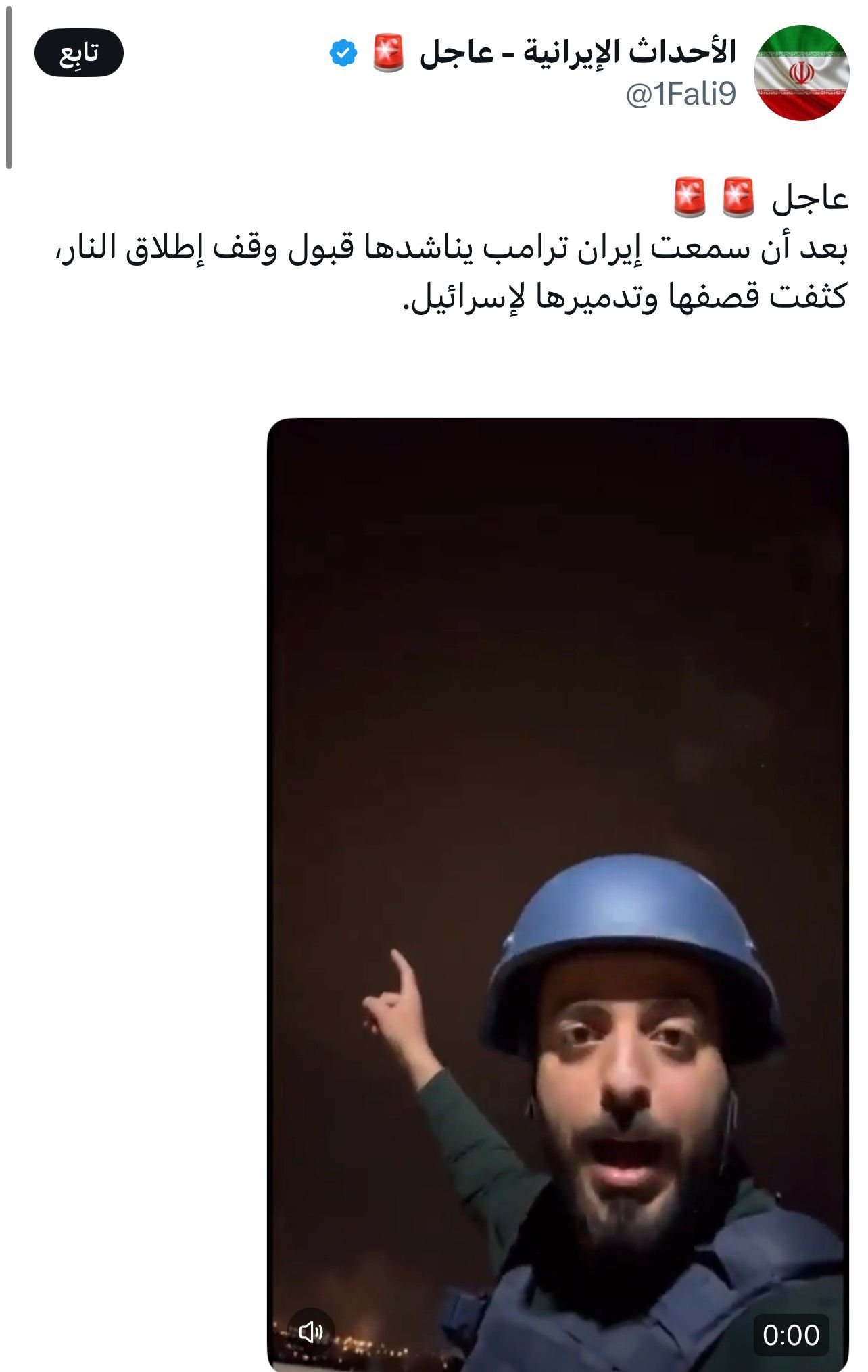
Task: Click the siren emoji beside the account name
Action: point(389,53)
